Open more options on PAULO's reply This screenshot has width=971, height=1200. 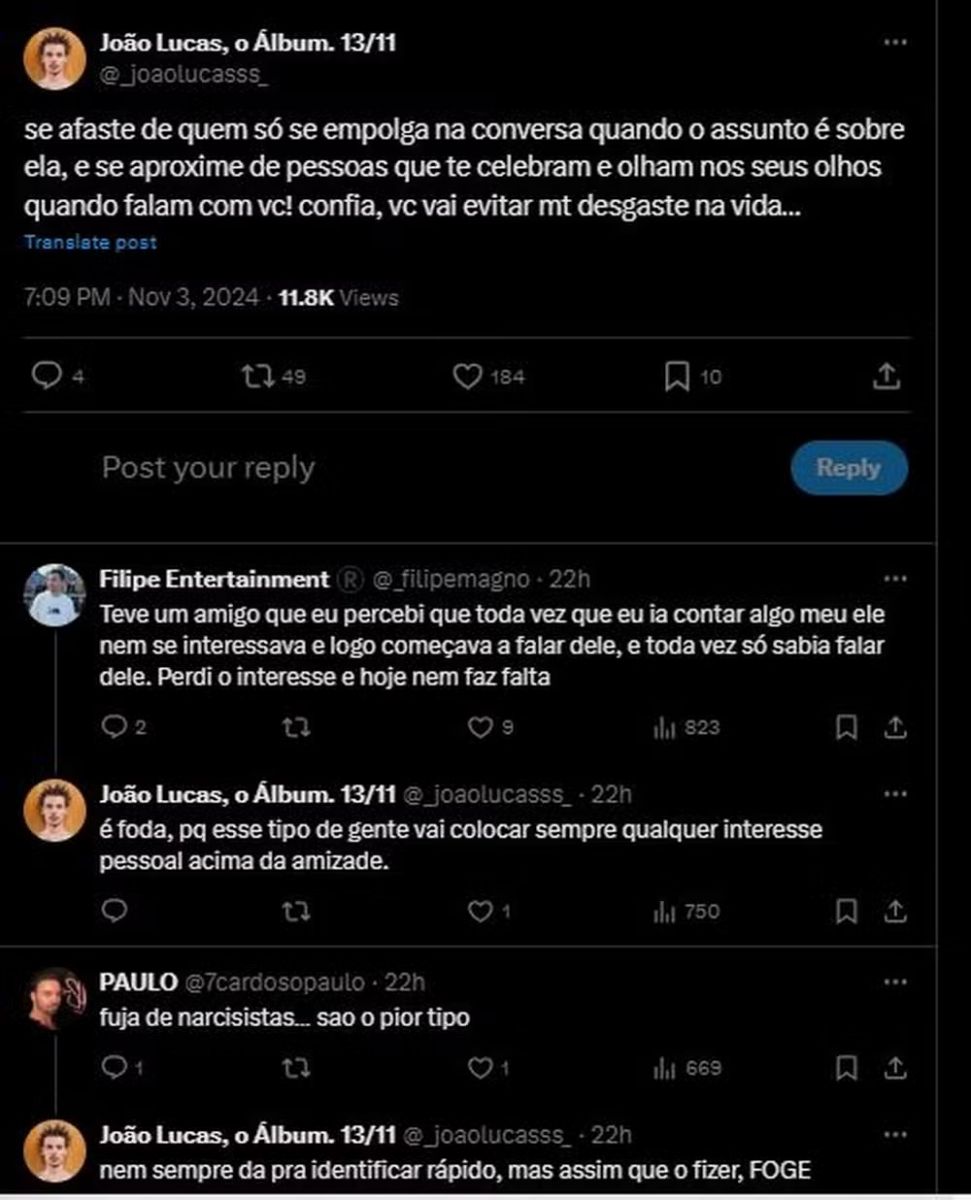[x=897, y=982]
